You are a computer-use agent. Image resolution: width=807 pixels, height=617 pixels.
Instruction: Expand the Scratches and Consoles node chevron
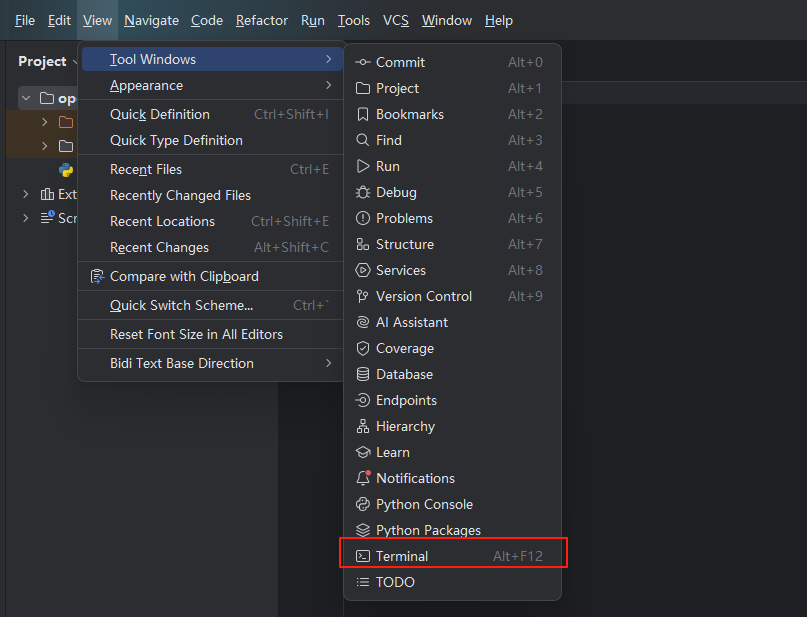pyautogui.click(x=25, y=218)
